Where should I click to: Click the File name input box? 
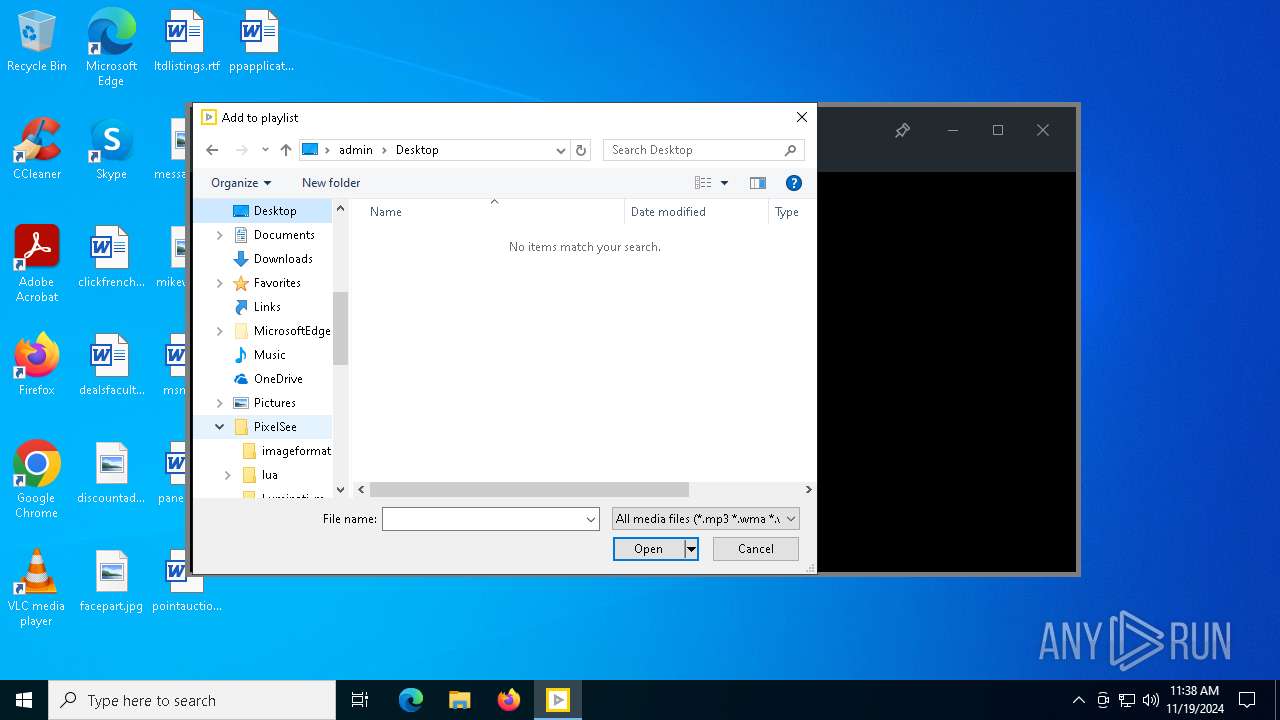[x=483, y=519]
